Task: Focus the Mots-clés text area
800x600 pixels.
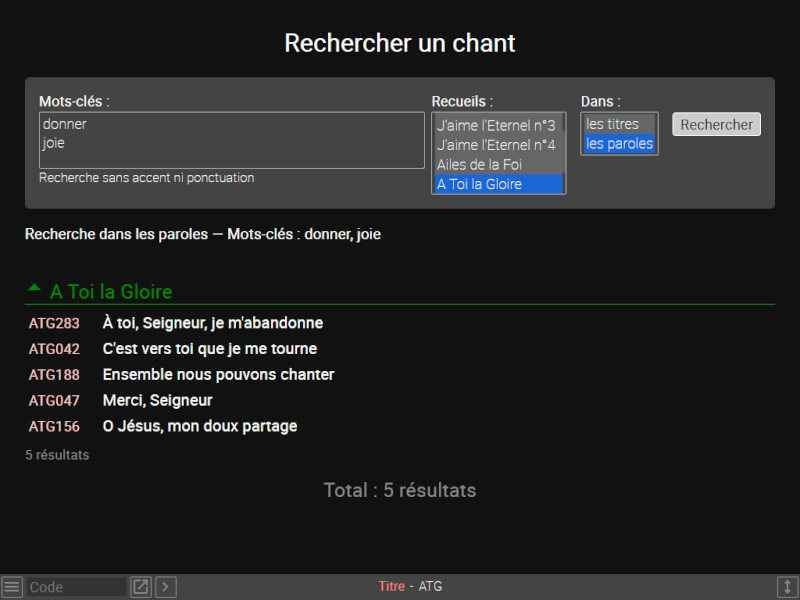Action: point(231,140)
